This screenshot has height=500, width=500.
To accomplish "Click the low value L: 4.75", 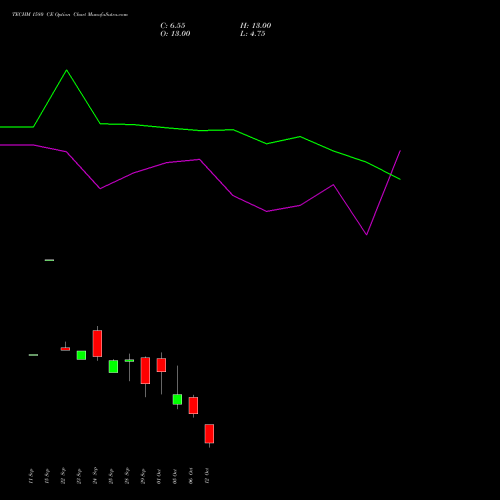I will 252,34.
